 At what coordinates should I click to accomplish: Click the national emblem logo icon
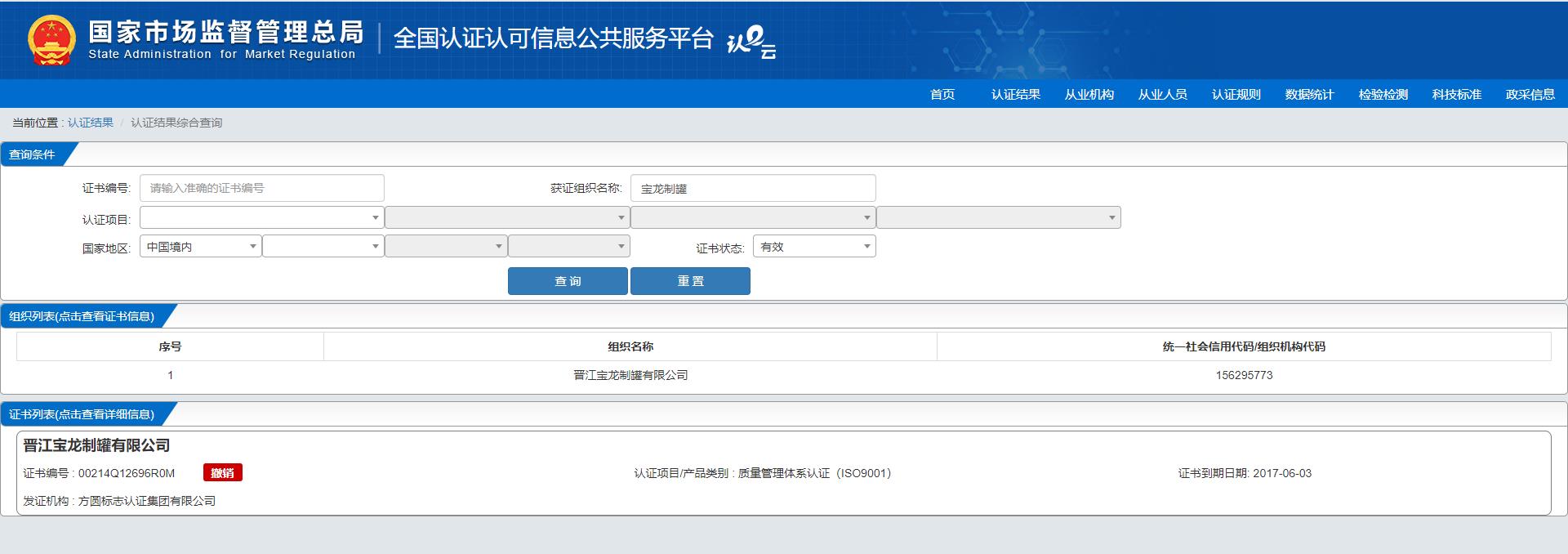click(x=51, y=40)
